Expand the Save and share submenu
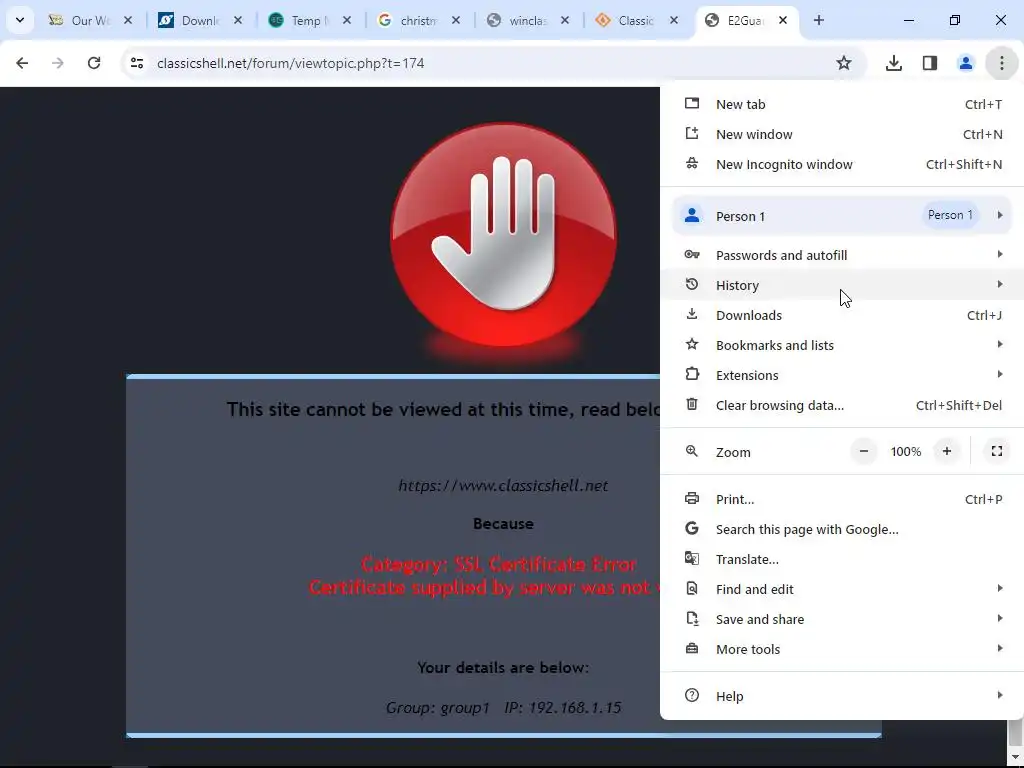 click(842, 620)
